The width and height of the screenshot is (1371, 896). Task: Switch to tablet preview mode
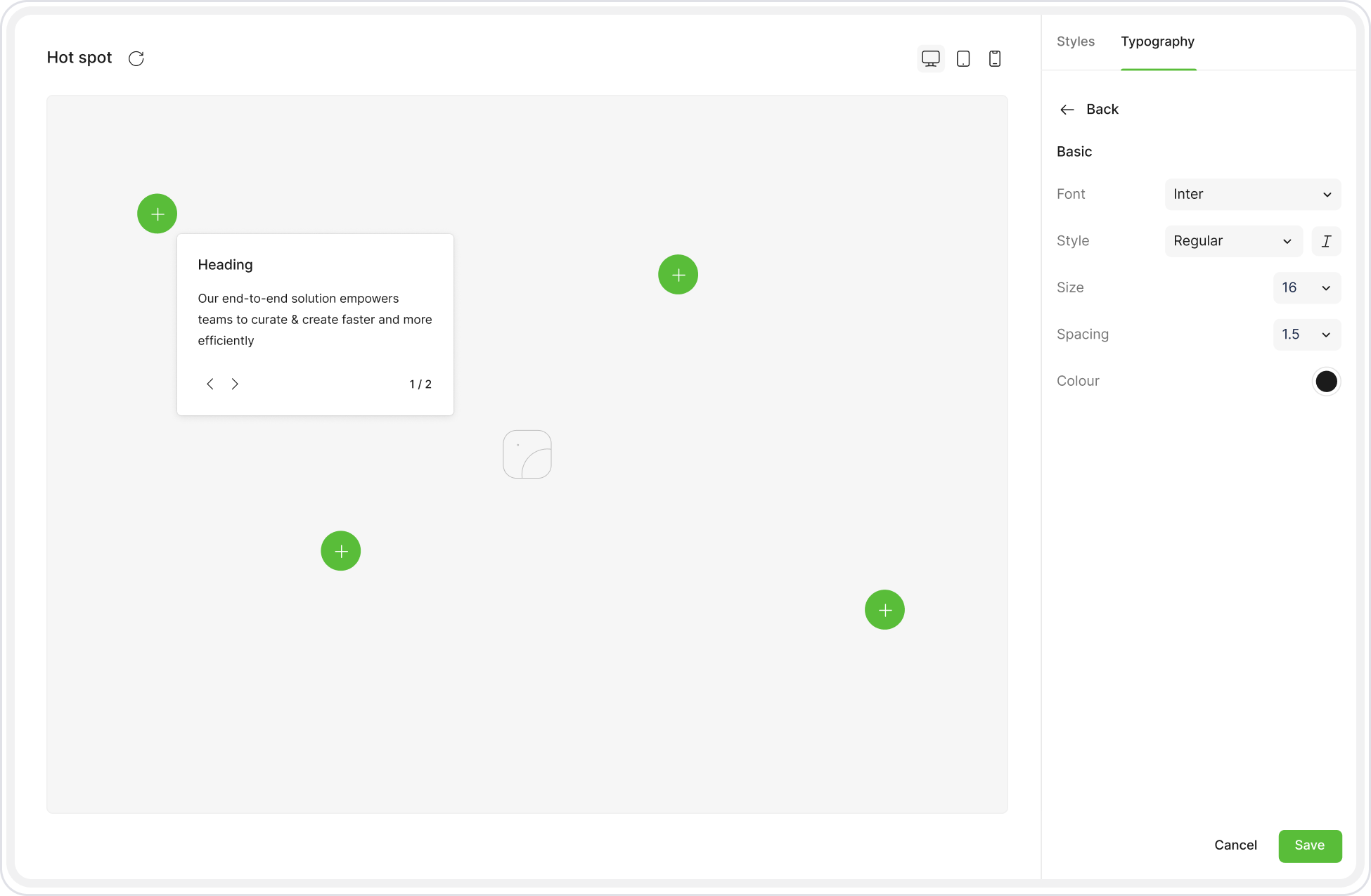click(x=963, y=58)
